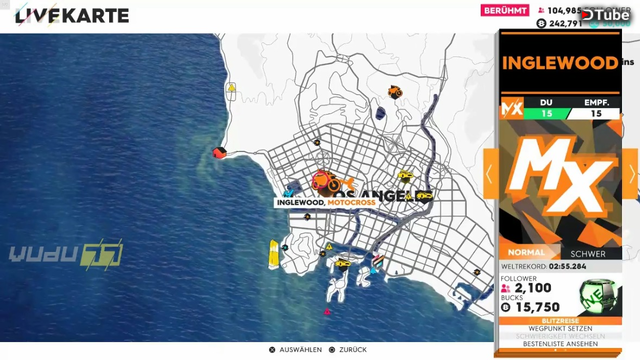640x360 pixels.
Task: Click the small black marker above Inglewood
Action: click(317, 142)
